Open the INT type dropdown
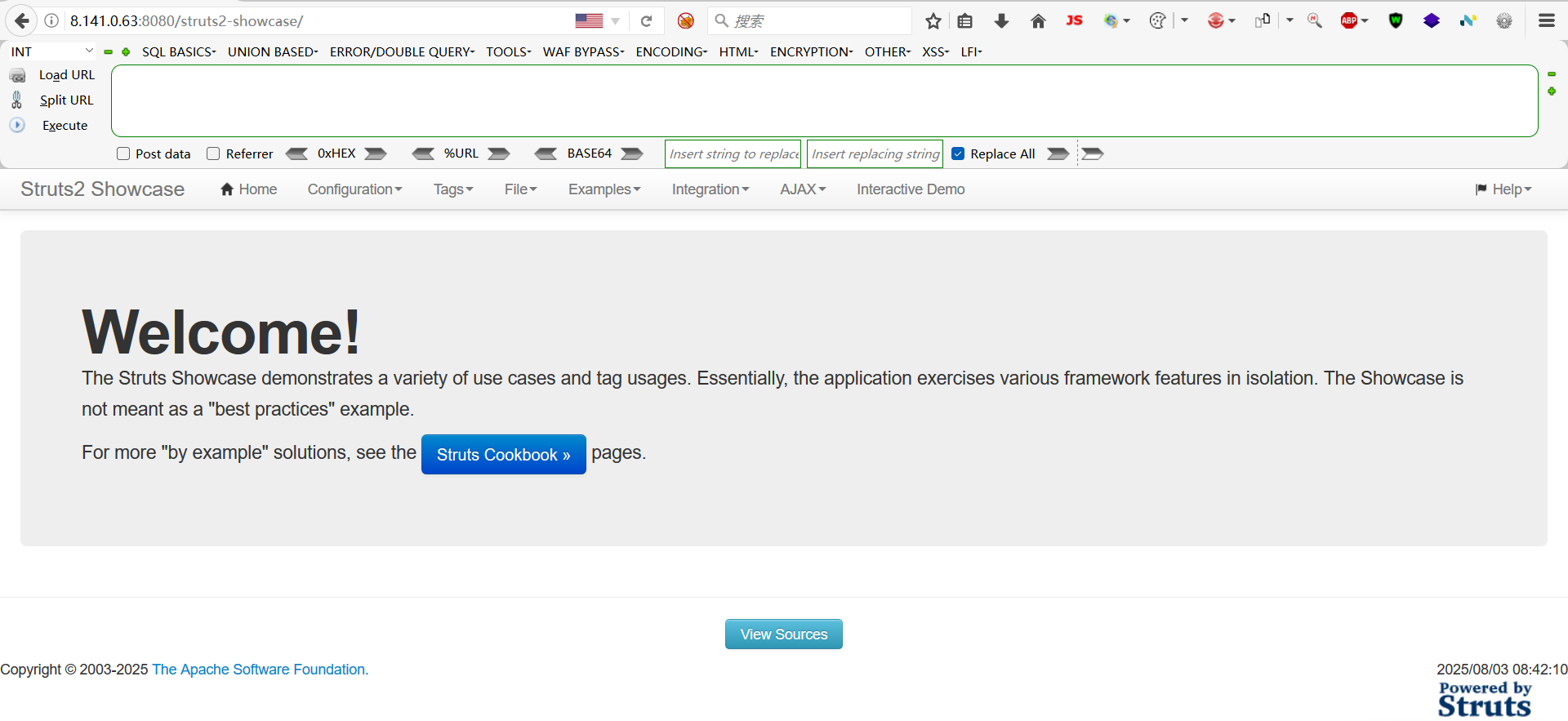The image size is (1568, 721). [x=52, y=51]
